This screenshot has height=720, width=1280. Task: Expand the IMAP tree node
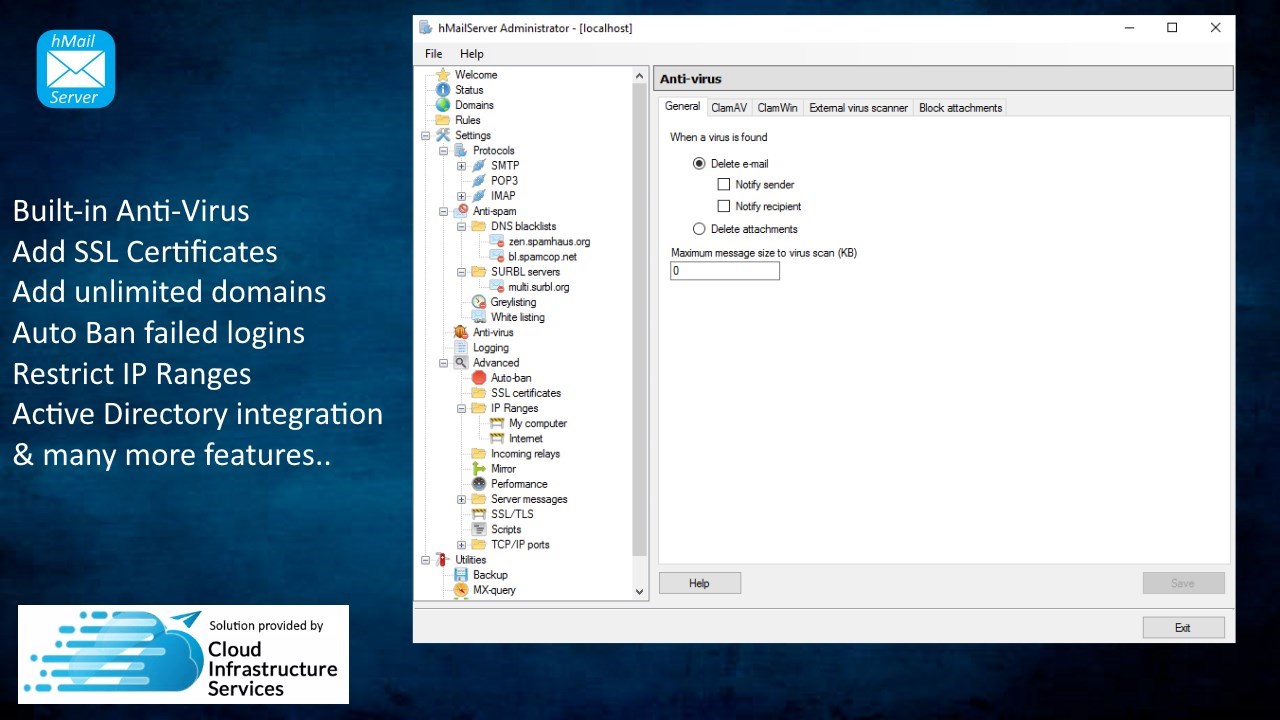[x=461, y=196]
